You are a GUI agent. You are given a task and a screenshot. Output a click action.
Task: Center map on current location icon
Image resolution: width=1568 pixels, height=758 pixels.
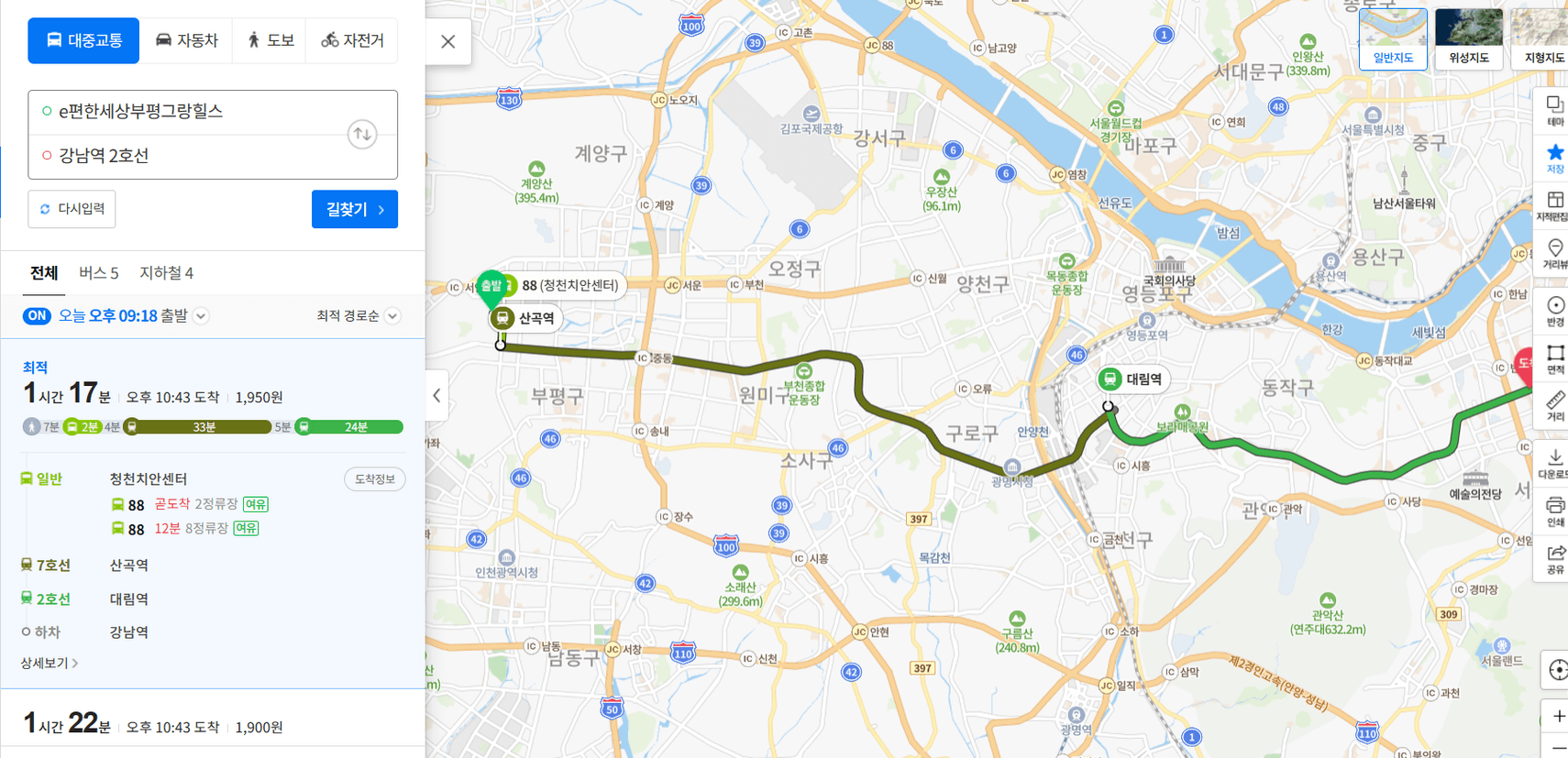coord(1557,669)
